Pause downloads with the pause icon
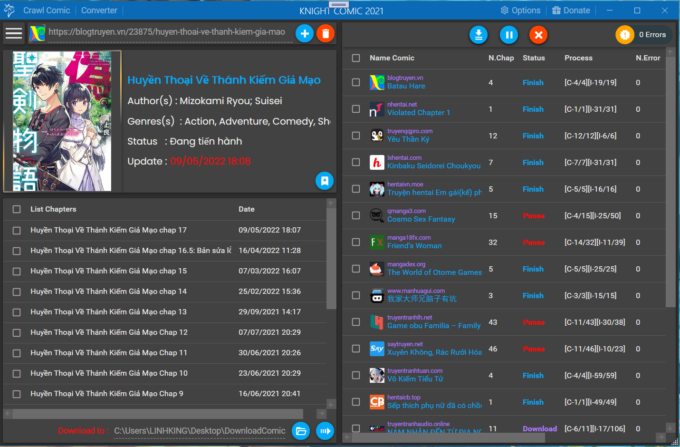680x447 pixels. [509, 35]
